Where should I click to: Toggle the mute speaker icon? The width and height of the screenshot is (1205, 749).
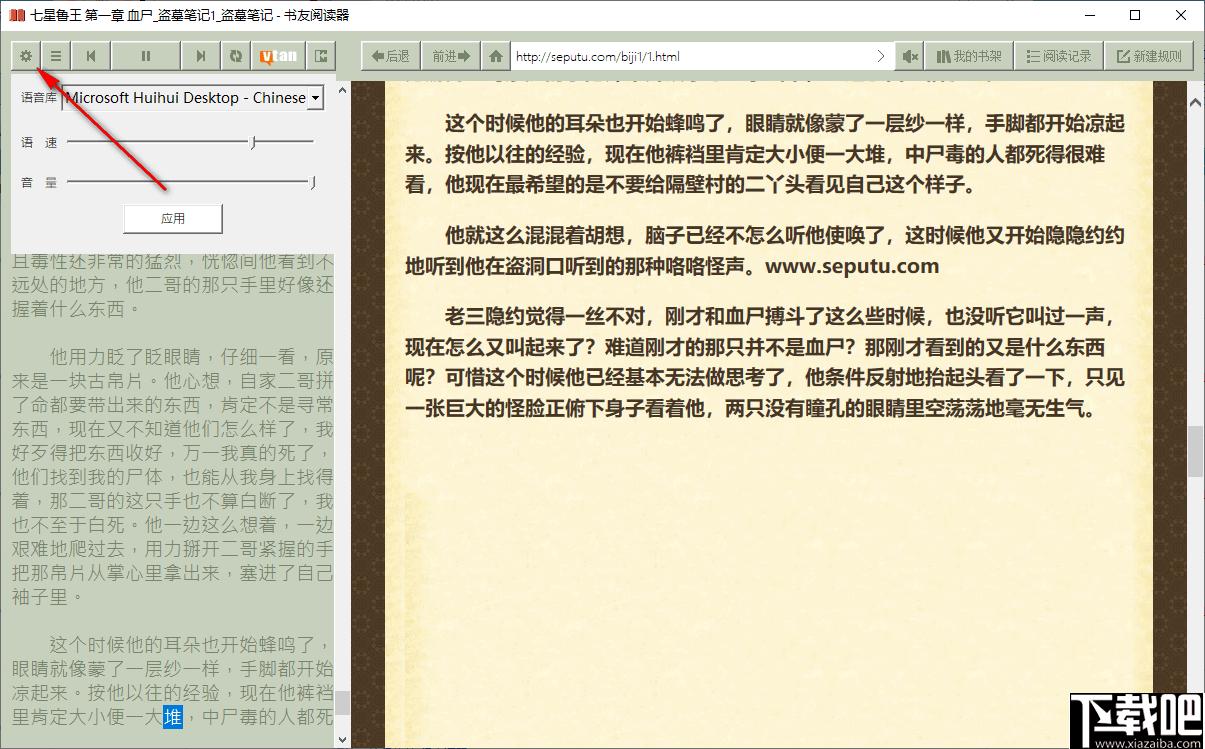point(909,56)
